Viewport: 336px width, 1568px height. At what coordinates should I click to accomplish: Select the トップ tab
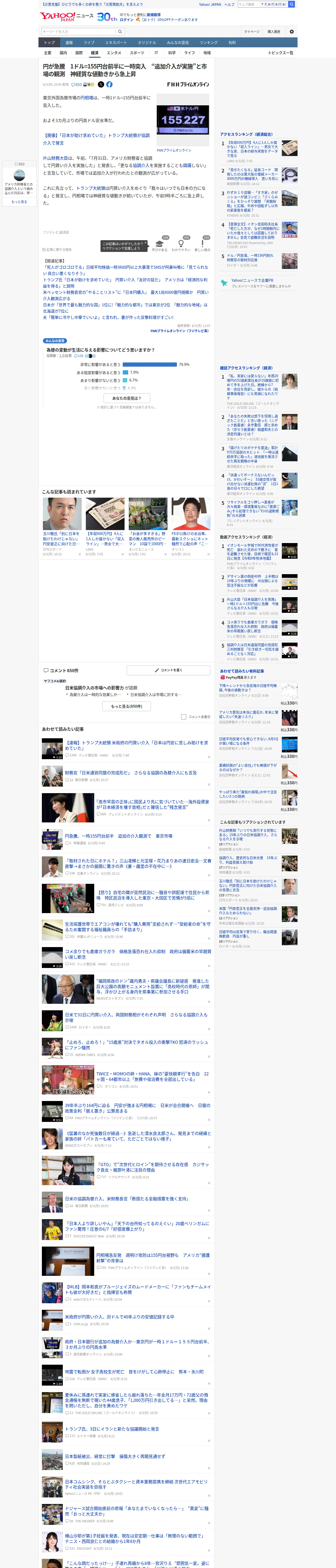point(49,43)
